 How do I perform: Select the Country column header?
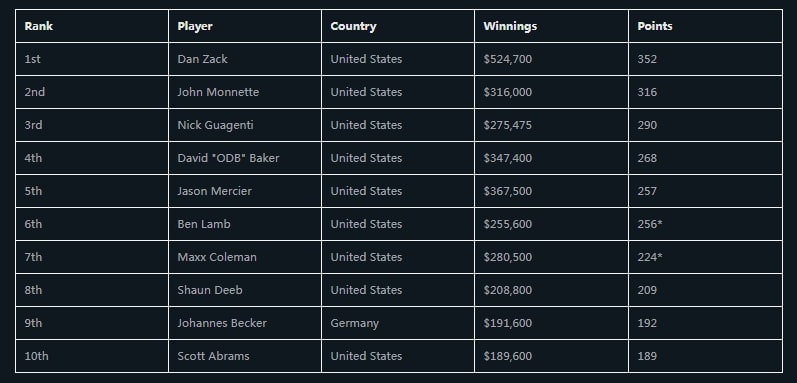tap(353, 26)
